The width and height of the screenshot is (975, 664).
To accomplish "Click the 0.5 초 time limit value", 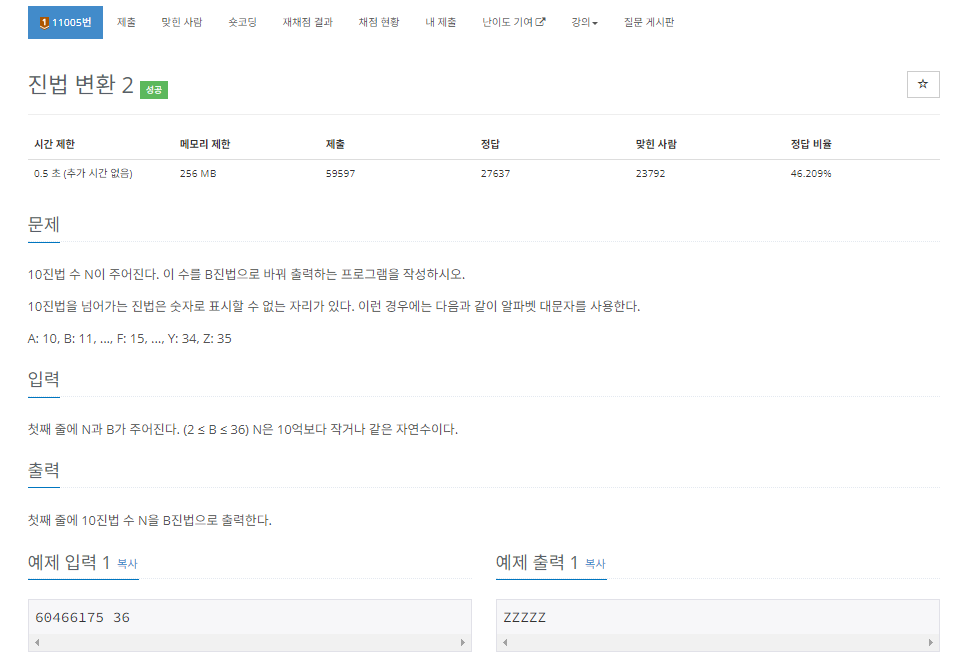I will (83, 173).
